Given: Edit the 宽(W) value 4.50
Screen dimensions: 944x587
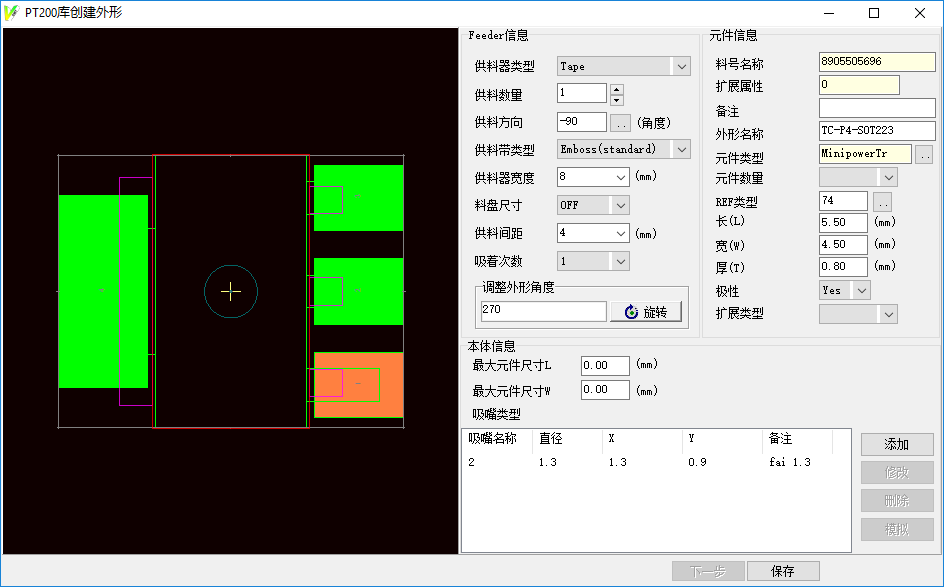Looking at the screenshot, I should pyautogui.click(x=843, y=244).
